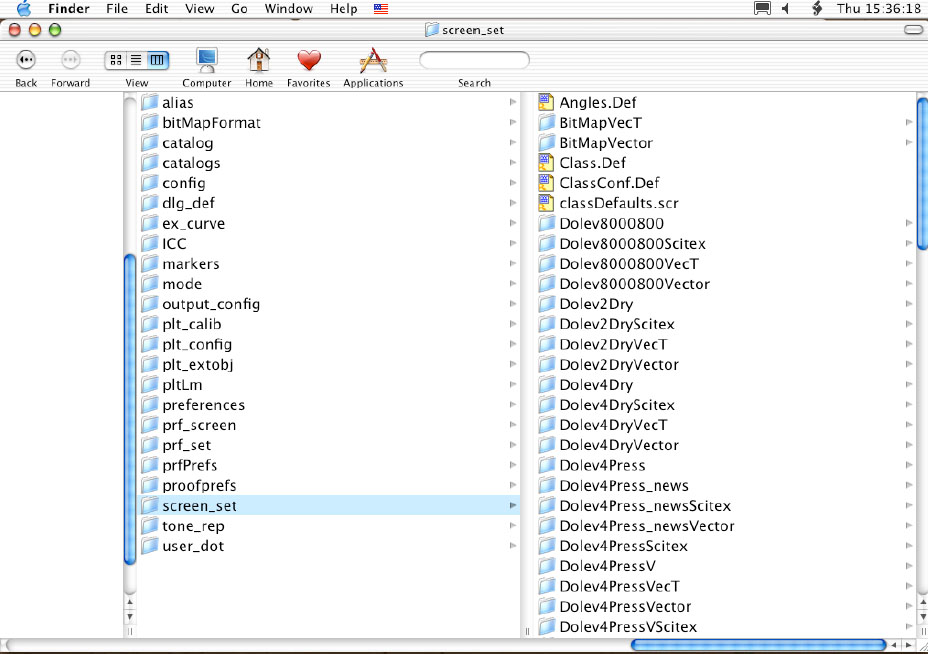Open the Go menu
The image size is (928, 654).
239,9
